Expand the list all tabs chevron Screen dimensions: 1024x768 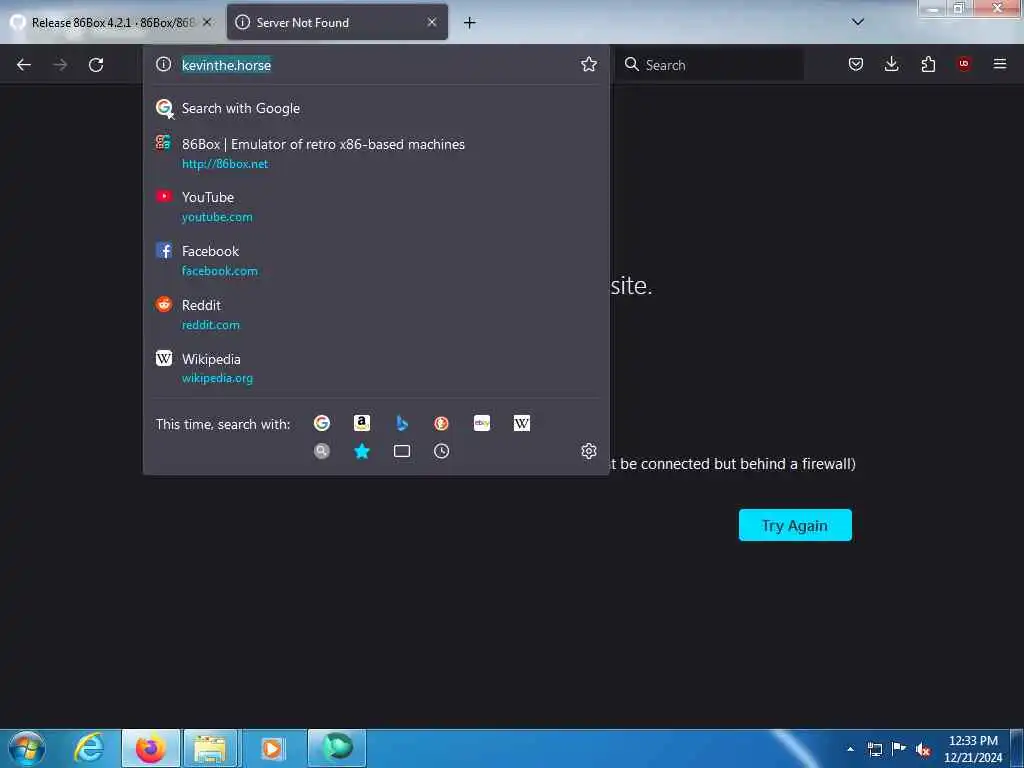tap(857, 22)
